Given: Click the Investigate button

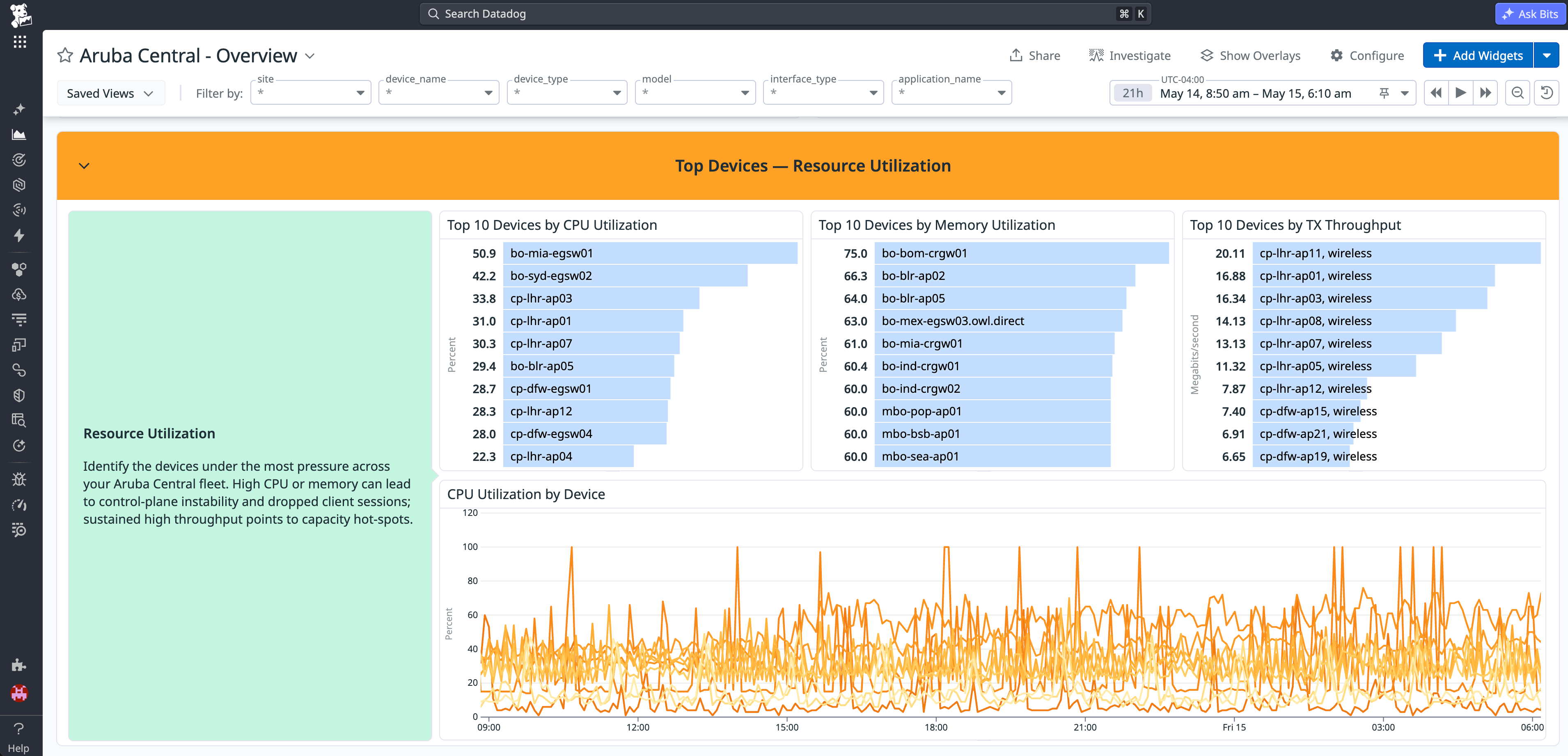Looking at the screenshot, I should click(x=1130, y=55).
